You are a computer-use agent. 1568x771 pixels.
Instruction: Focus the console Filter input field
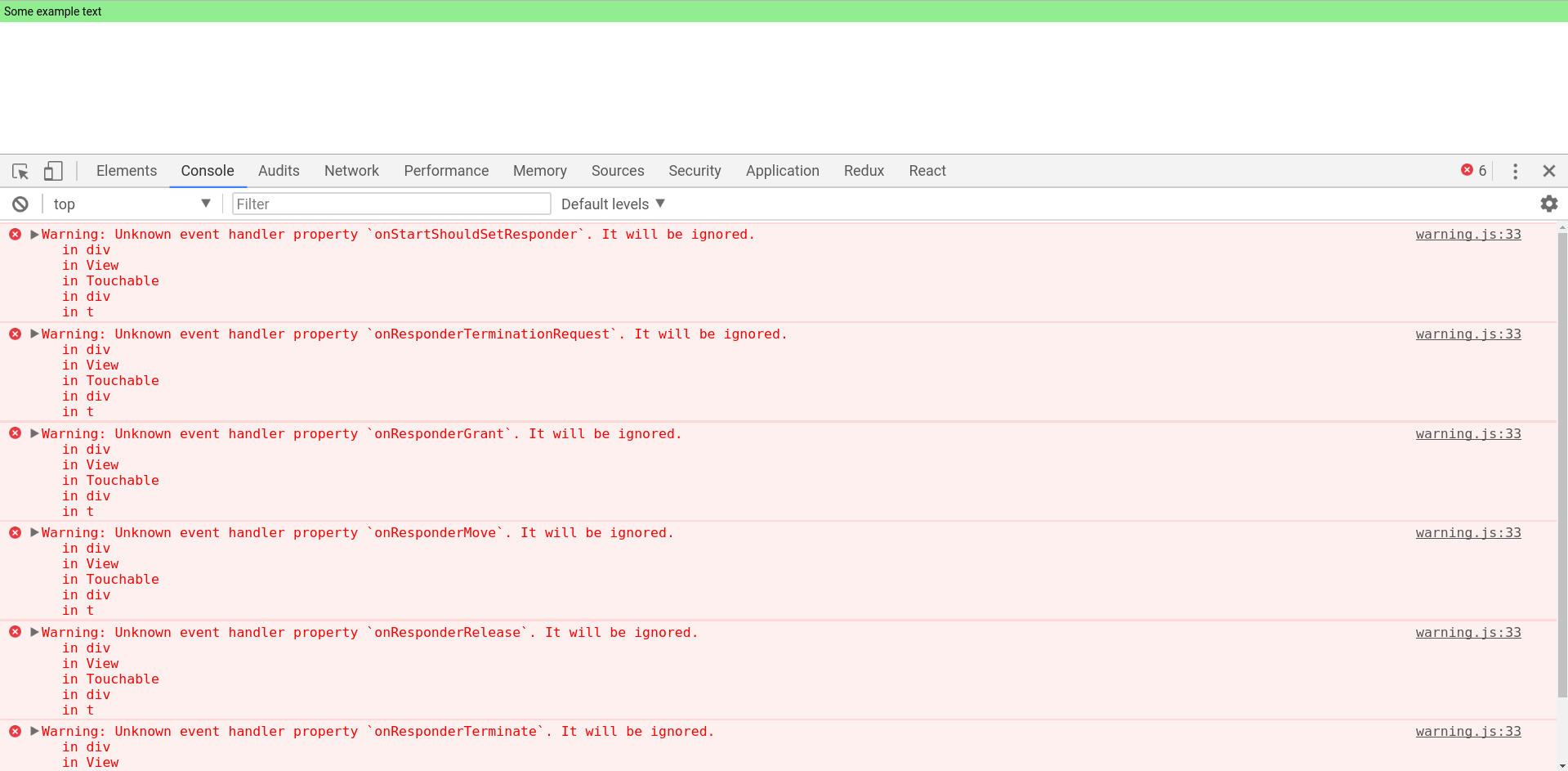(391, 204)
